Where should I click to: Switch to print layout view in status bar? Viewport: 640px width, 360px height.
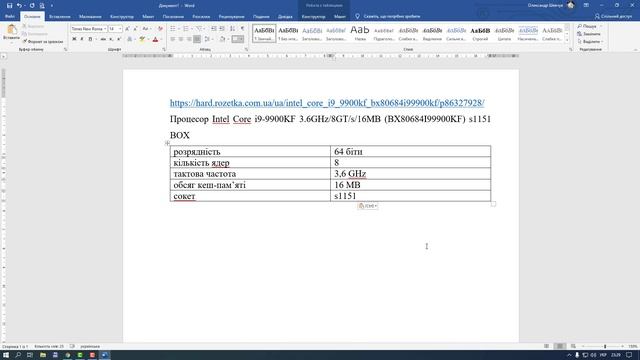tap(560, 347)
